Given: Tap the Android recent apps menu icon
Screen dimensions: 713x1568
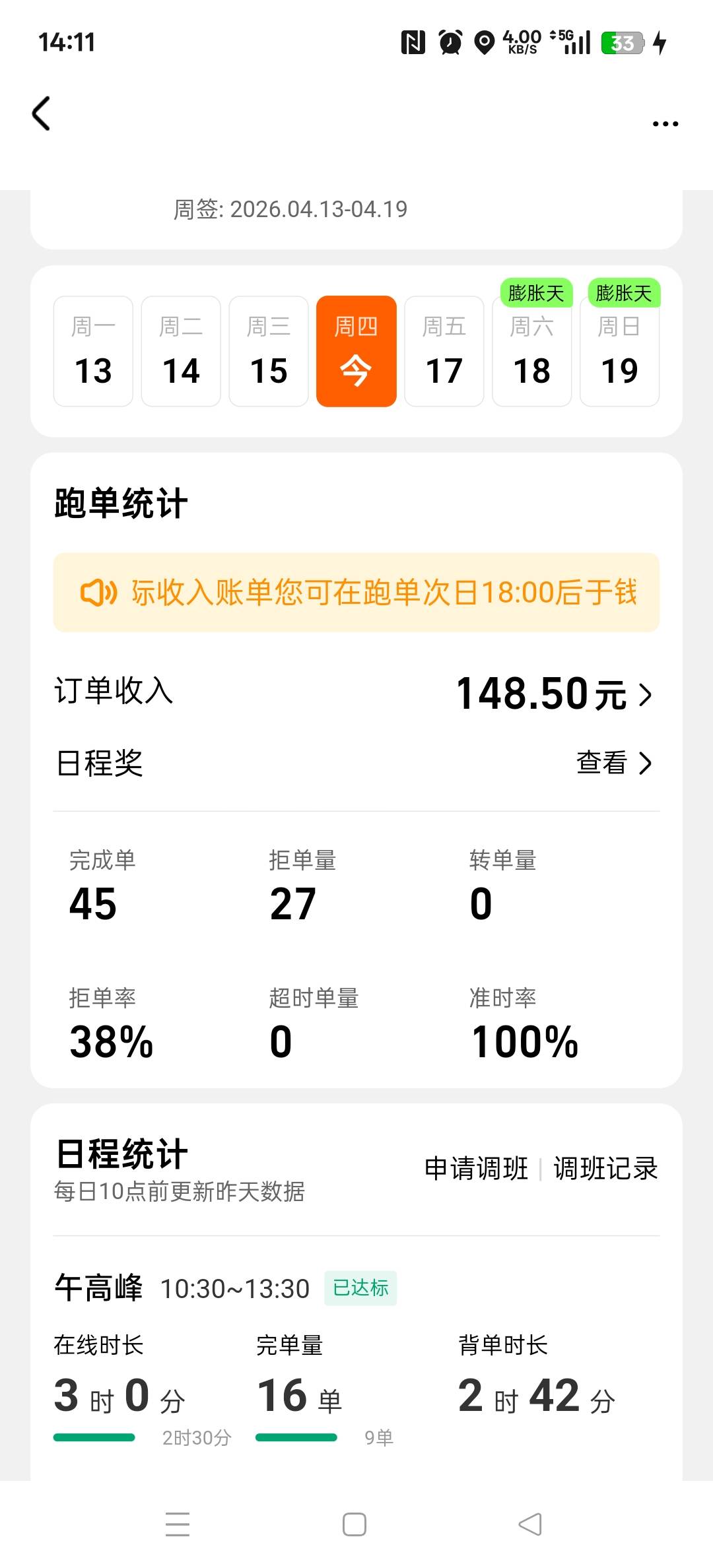Looking at the screenshot, I should click(178, 1524).
